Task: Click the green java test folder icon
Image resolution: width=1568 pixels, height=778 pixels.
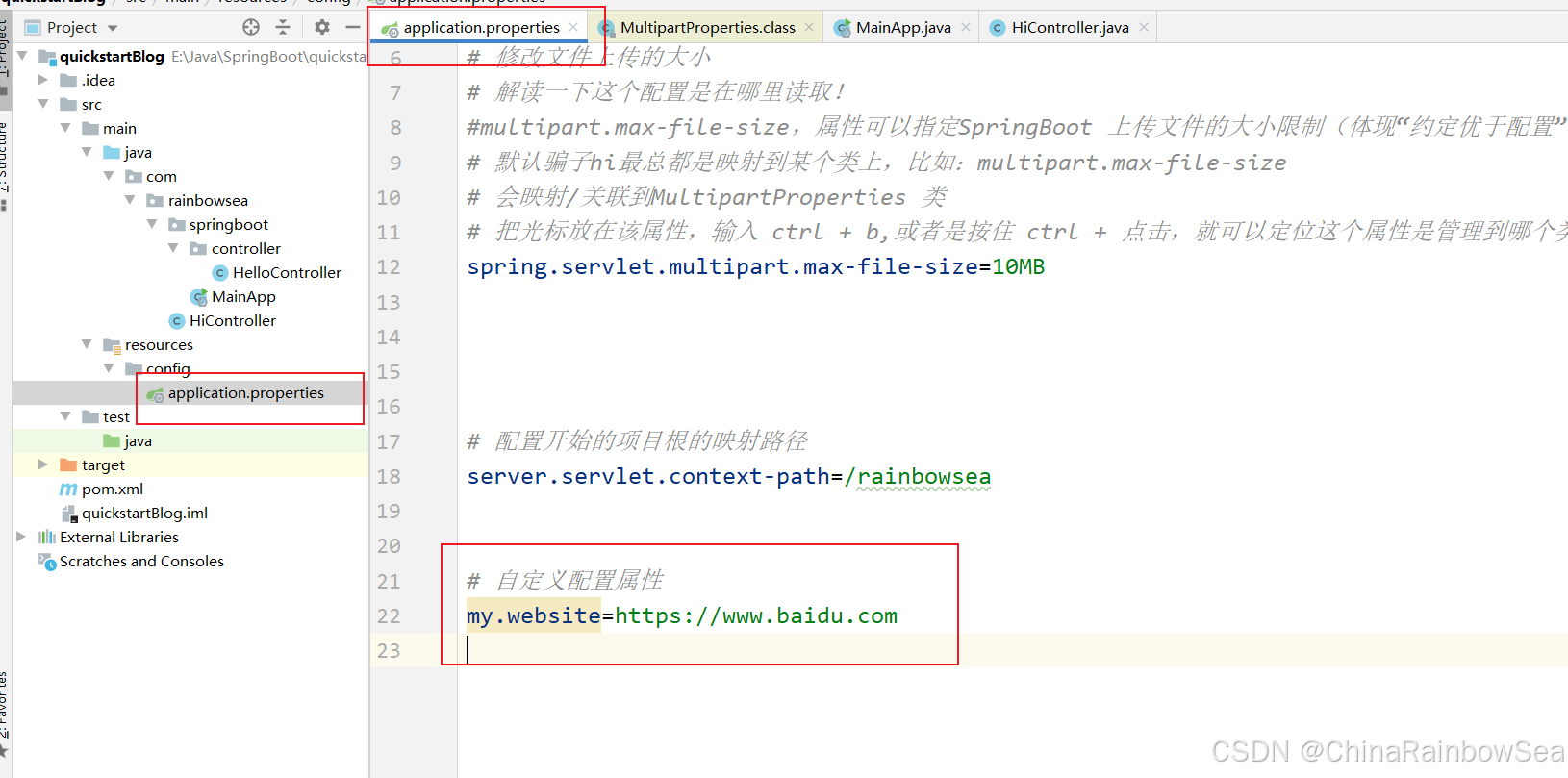Action: pos(112,441)
